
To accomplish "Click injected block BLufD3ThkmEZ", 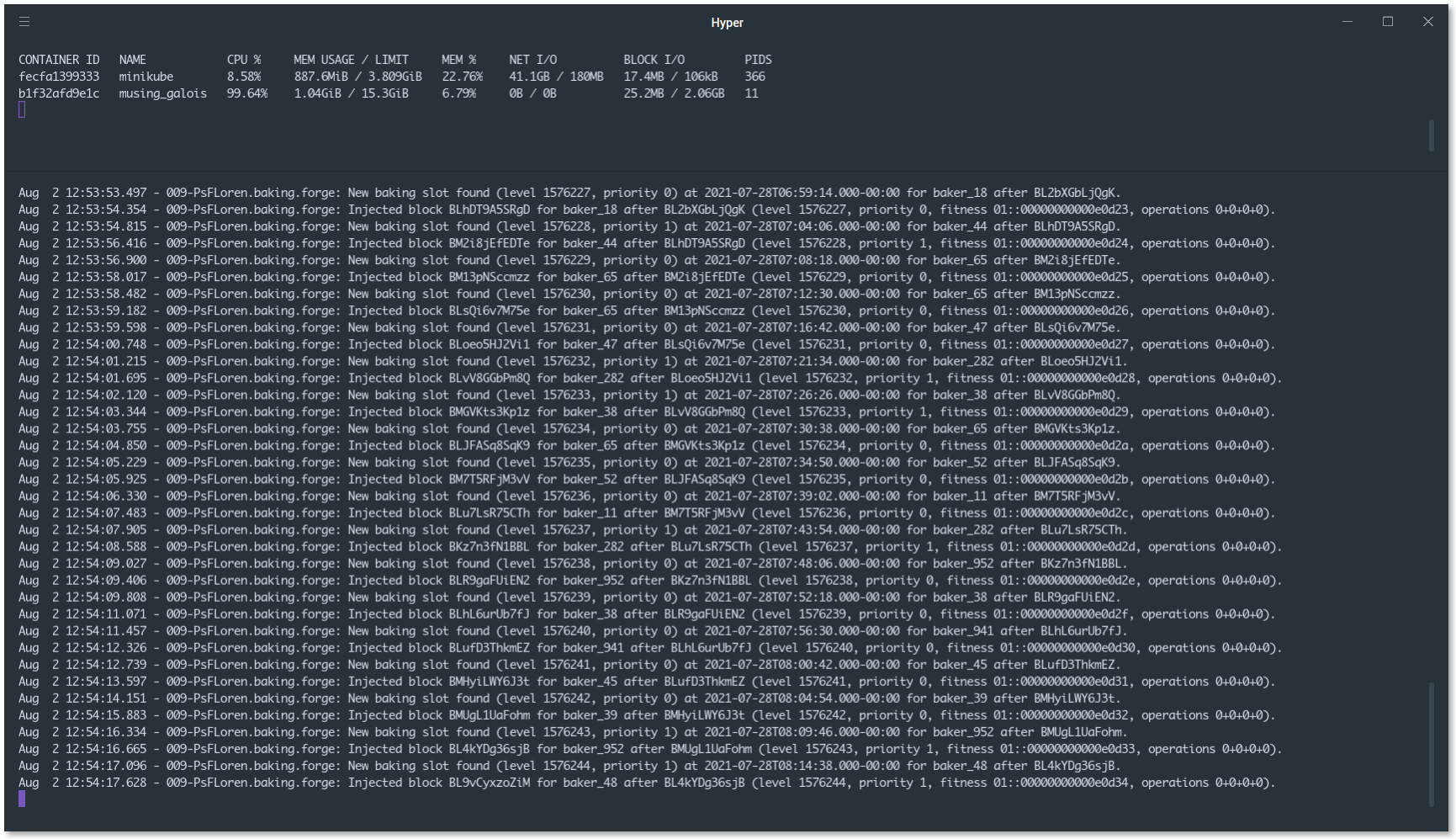I will (x=490, y=647).
